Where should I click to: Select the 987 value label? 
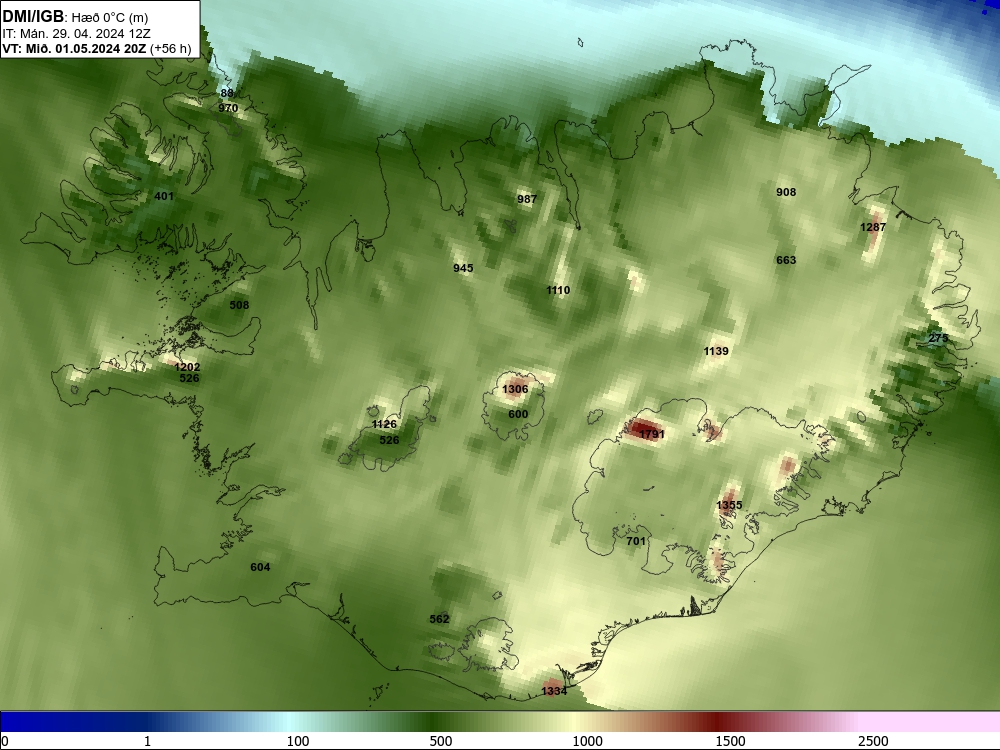pos(527,199)
